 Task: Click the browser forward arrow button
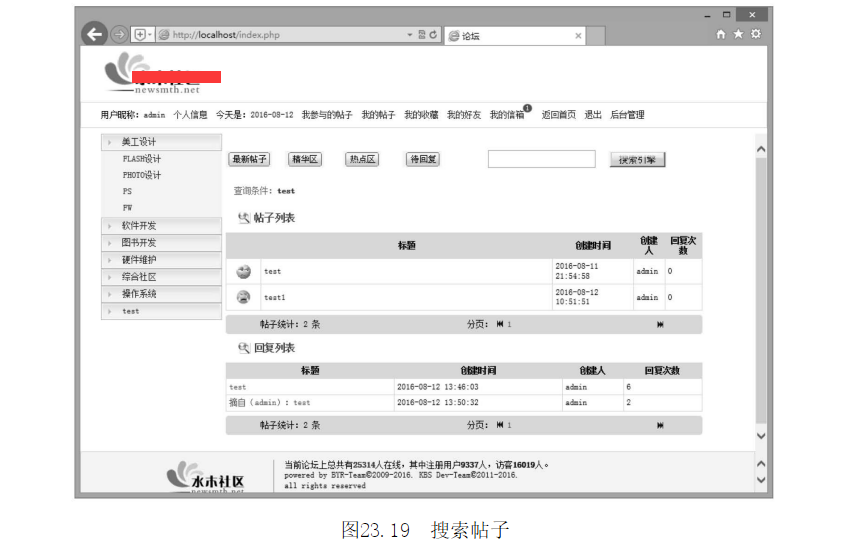[x=119, y=34]
